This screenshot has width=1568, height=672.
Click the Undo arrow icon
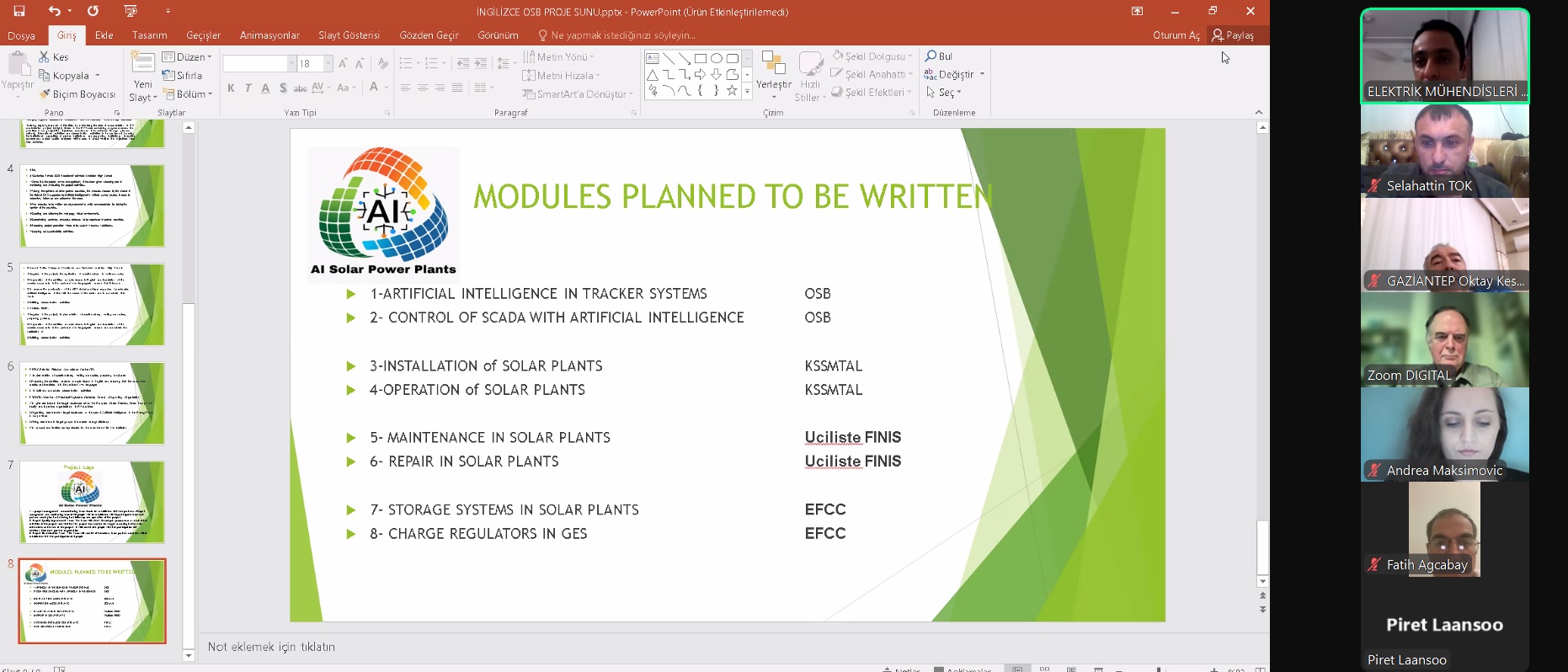54,11
